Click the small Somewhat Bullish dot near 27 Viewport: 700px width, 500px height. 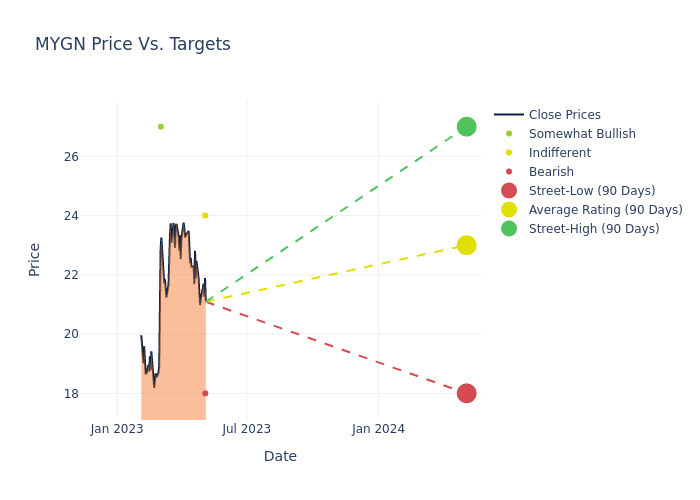(x=160, y=127)
